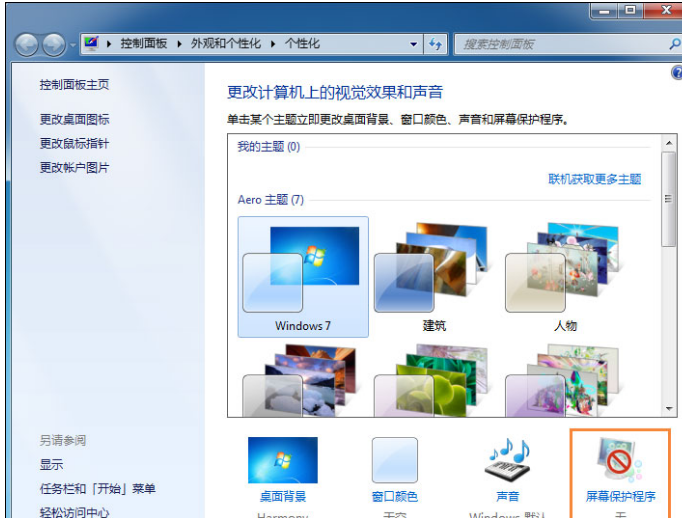Click the 我的主题 (0) section header

(x=269, y=147)
